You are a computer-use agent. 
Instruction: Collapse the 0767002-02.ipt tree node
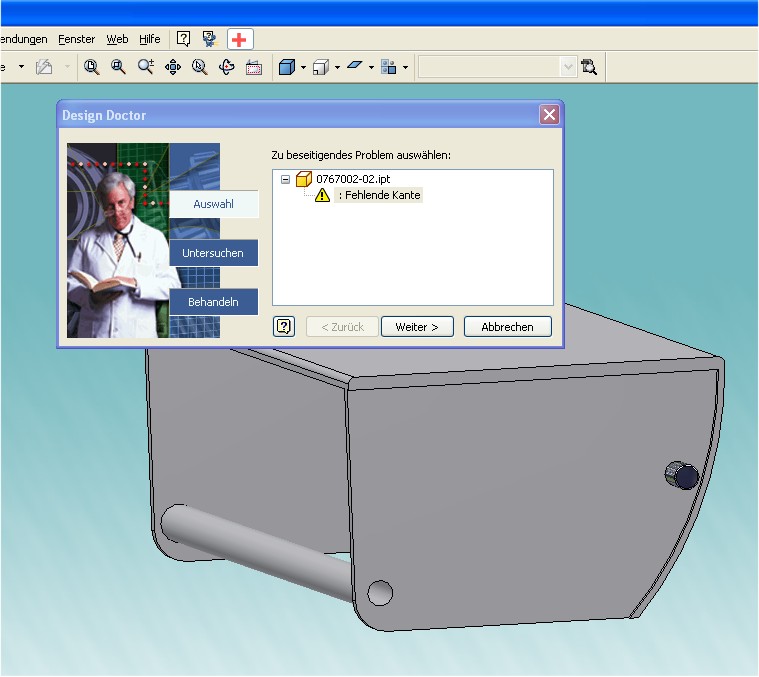(x=286, y=180)
